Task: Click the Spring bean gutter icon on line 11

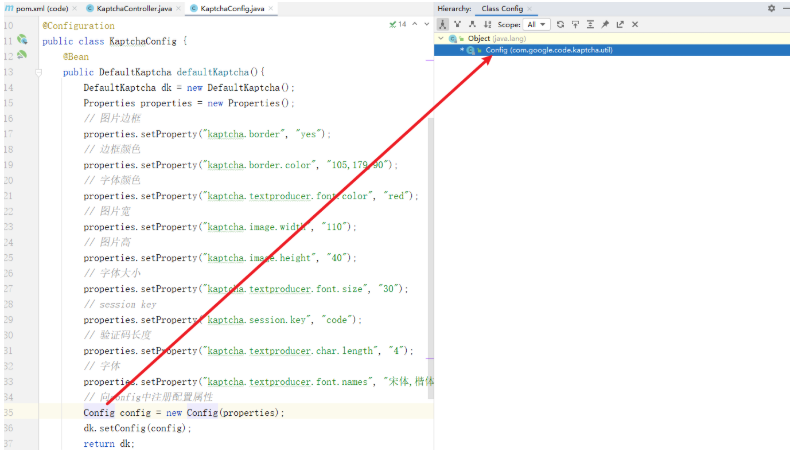Action: pyautogui.click(x=22, y=39)
